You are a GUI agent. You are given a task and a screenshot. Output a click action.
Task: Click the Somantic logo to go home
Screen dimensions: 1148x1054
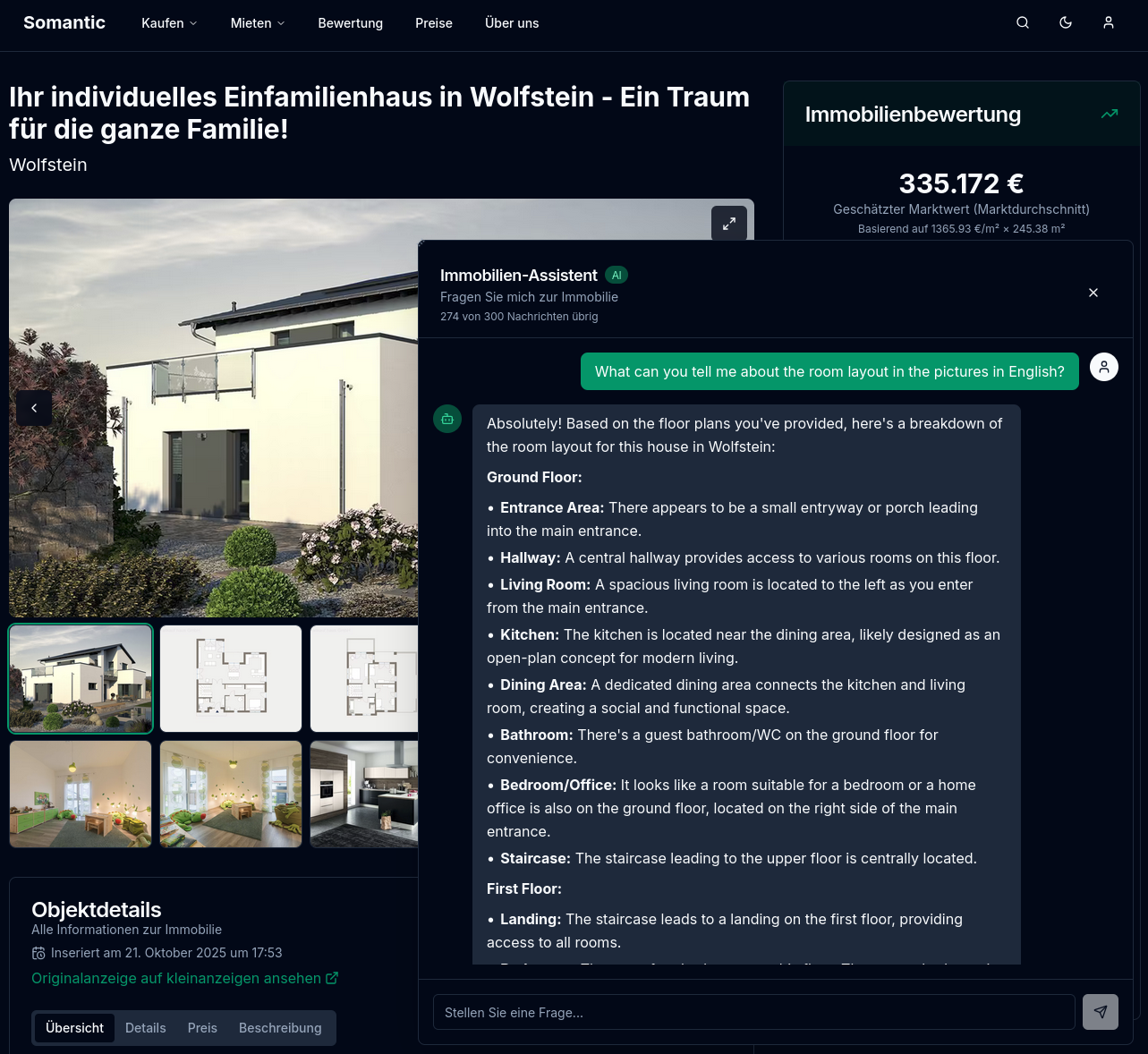click(64, 23)
